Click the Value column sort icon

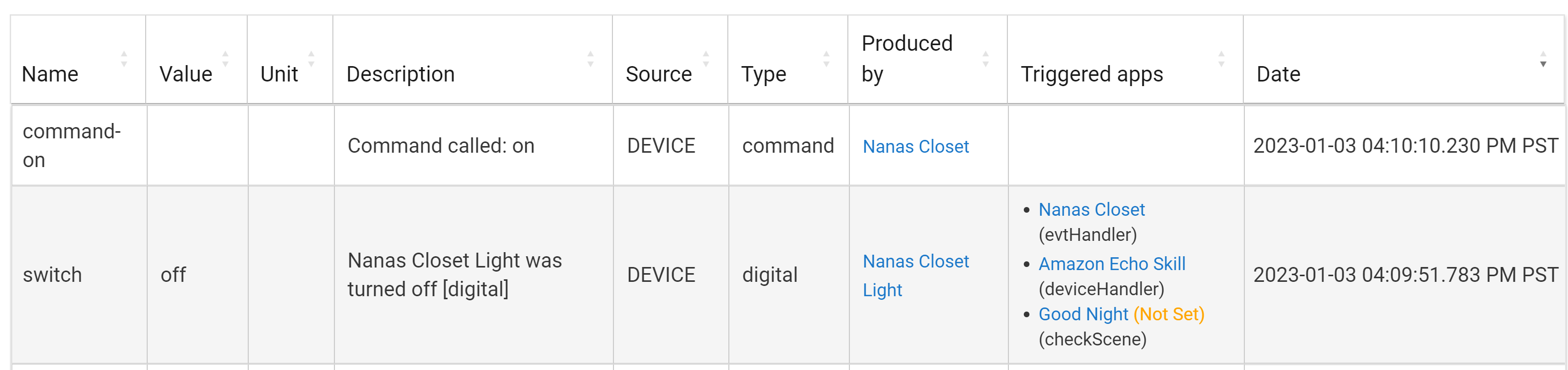pyautogui.click(x=225, y=59)
